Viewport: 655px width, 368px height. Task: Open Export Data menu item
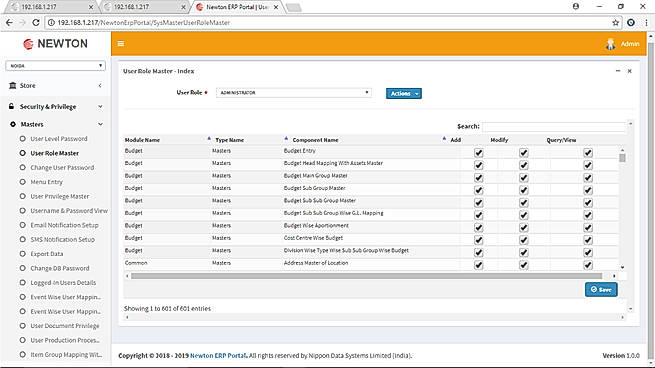[47, 254]
